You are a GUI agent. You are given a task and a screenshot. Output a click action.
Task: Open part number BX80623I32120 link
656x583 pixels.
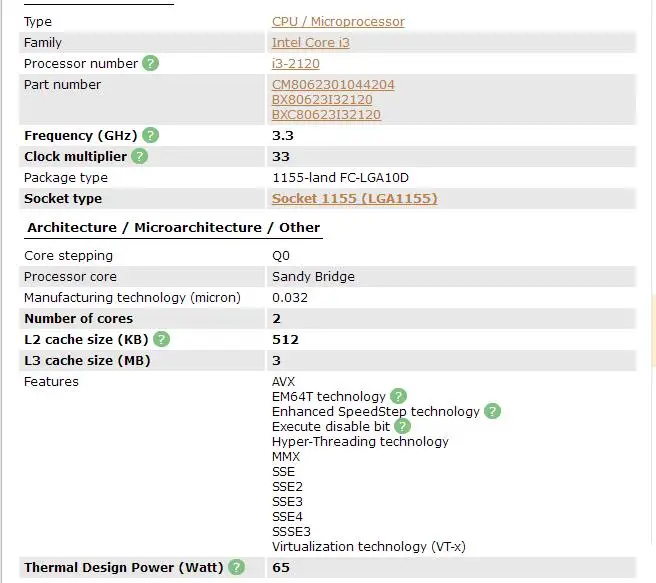(x=322, y=100)
